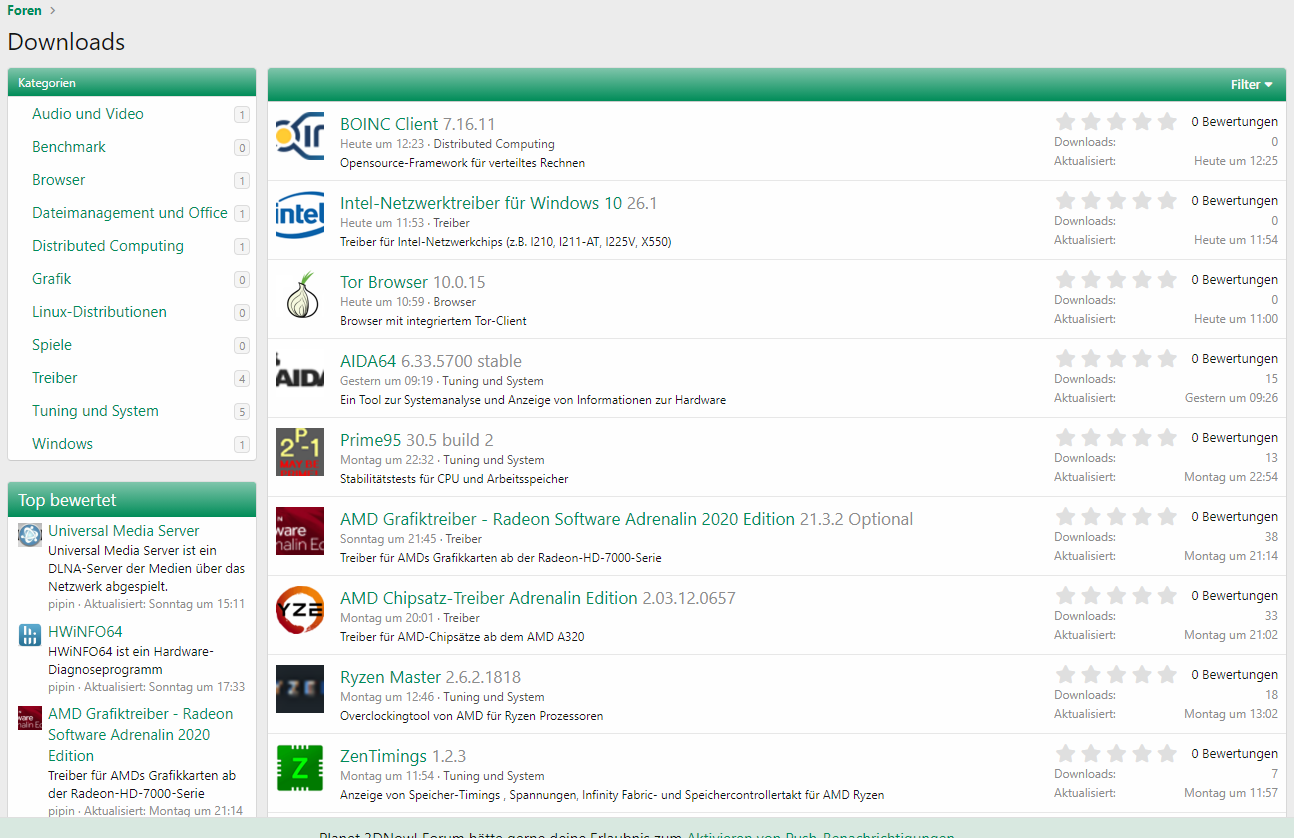Open the Windows category
The width and height of the screenshot is (1294, 838).
coord(62,444)
